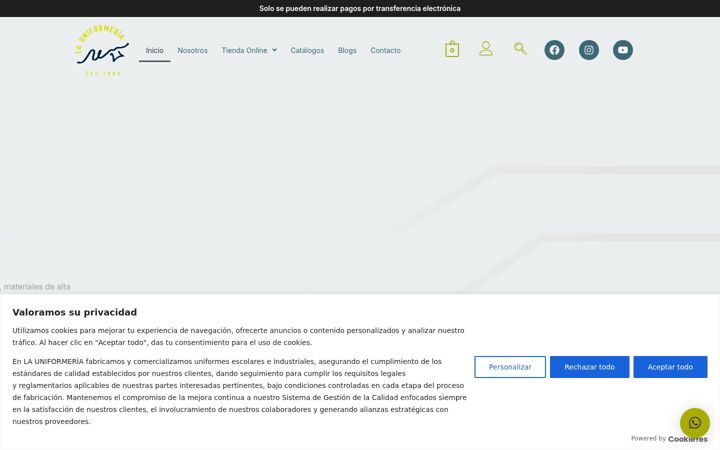
Task: Follow the Powered by Cookieyes link
Action: click(669, 439)
